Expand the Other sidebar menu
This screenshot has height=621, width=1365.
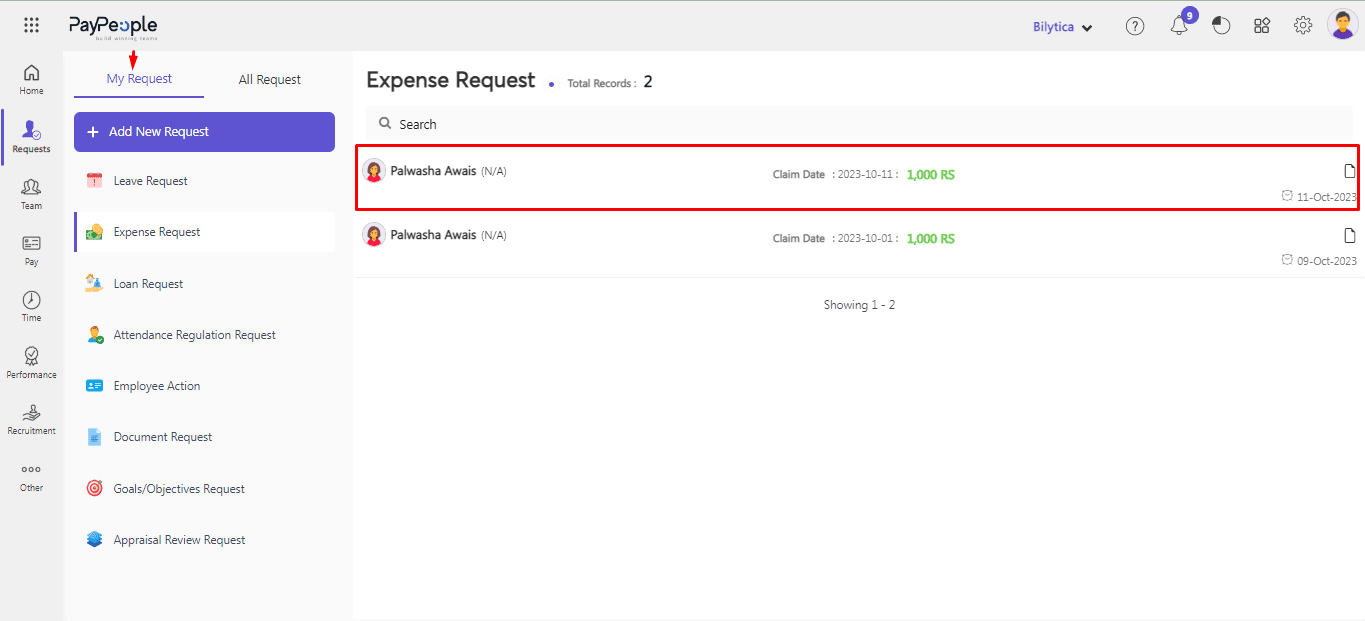(x=31, y=476)
